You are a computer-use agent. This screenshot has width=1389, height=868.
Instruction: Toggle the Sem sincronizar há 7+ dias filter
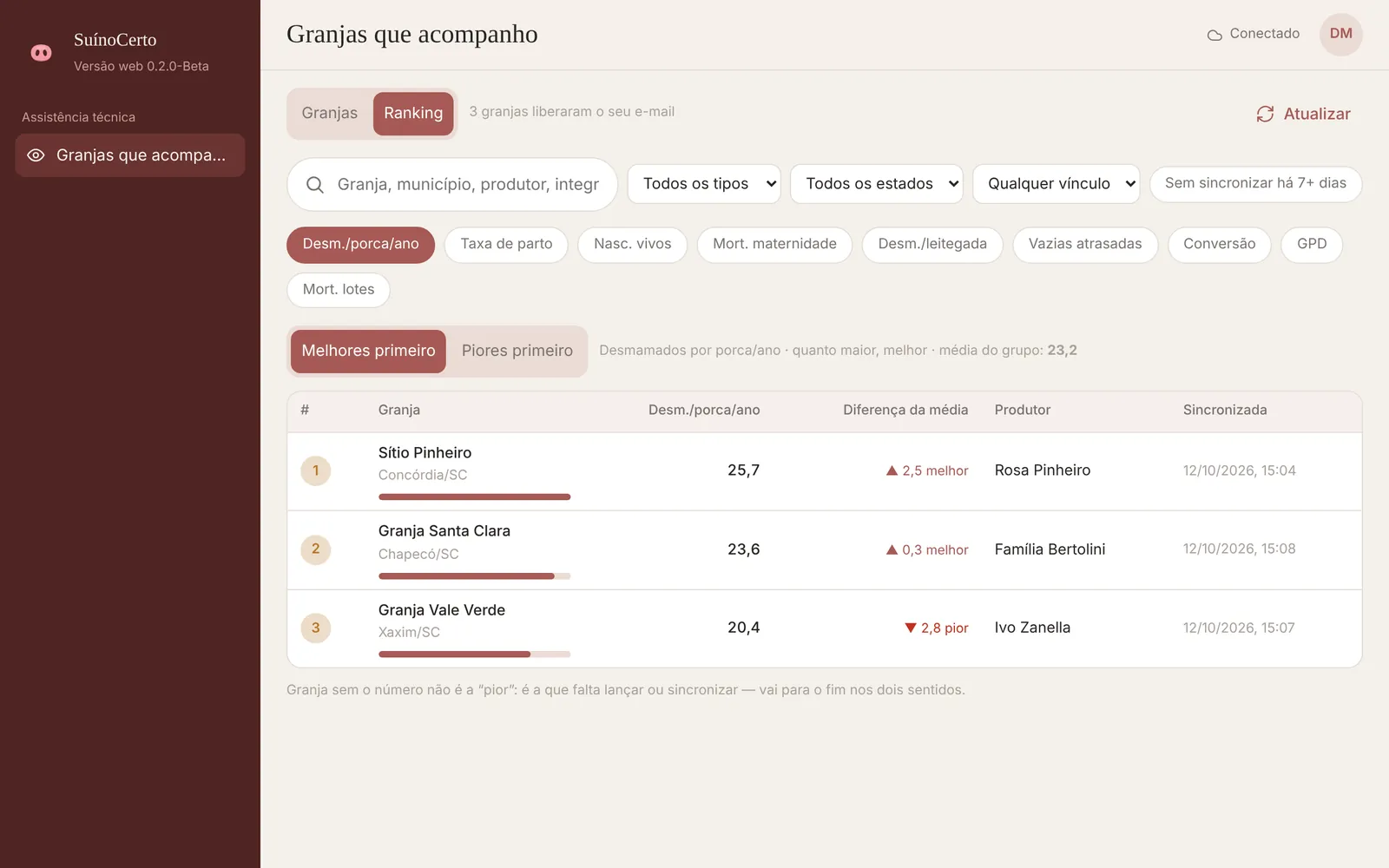click(1255, 184)
